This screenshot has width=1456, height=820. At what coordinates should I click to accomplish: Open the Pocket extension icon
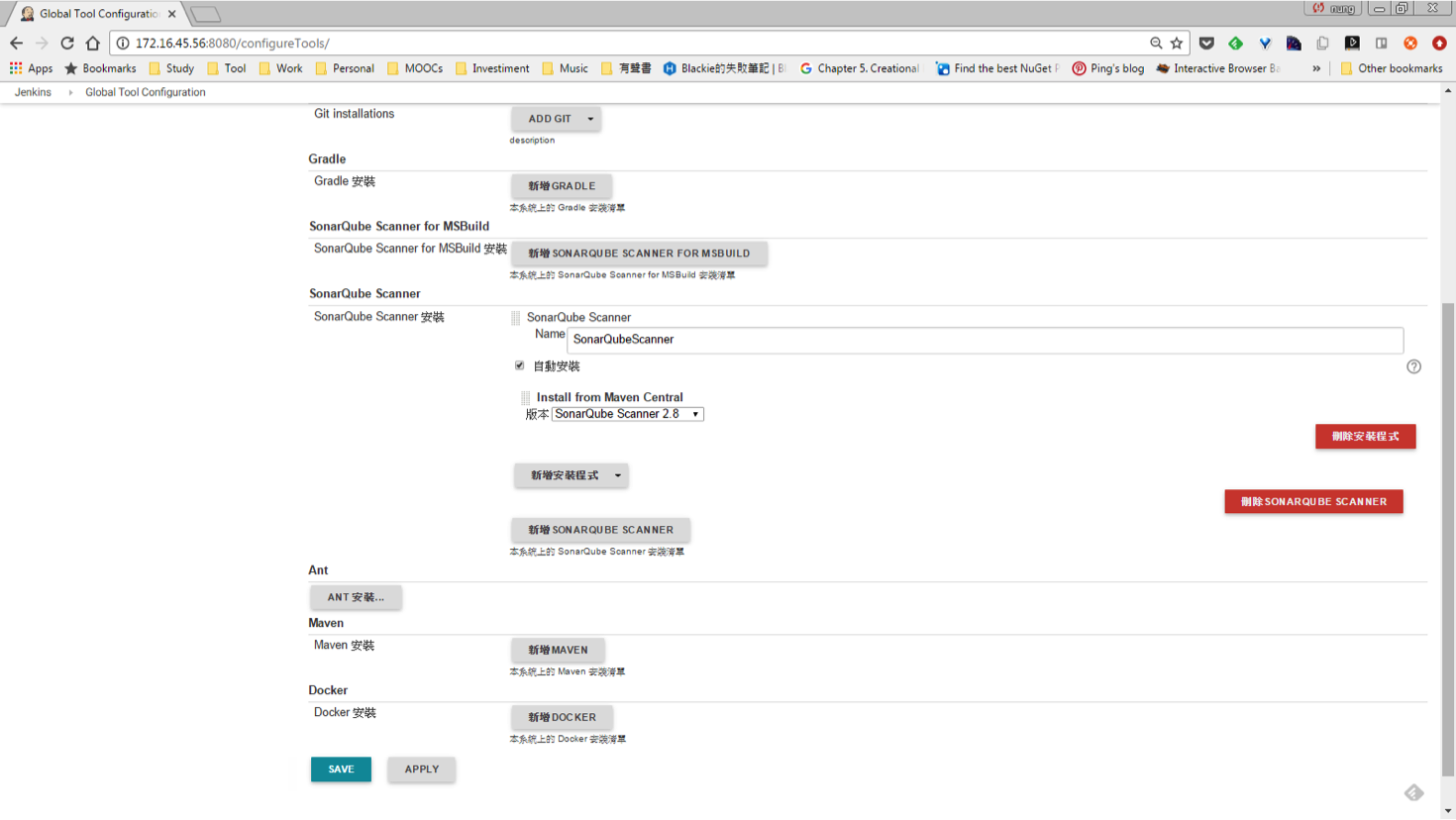point(1206,44)
